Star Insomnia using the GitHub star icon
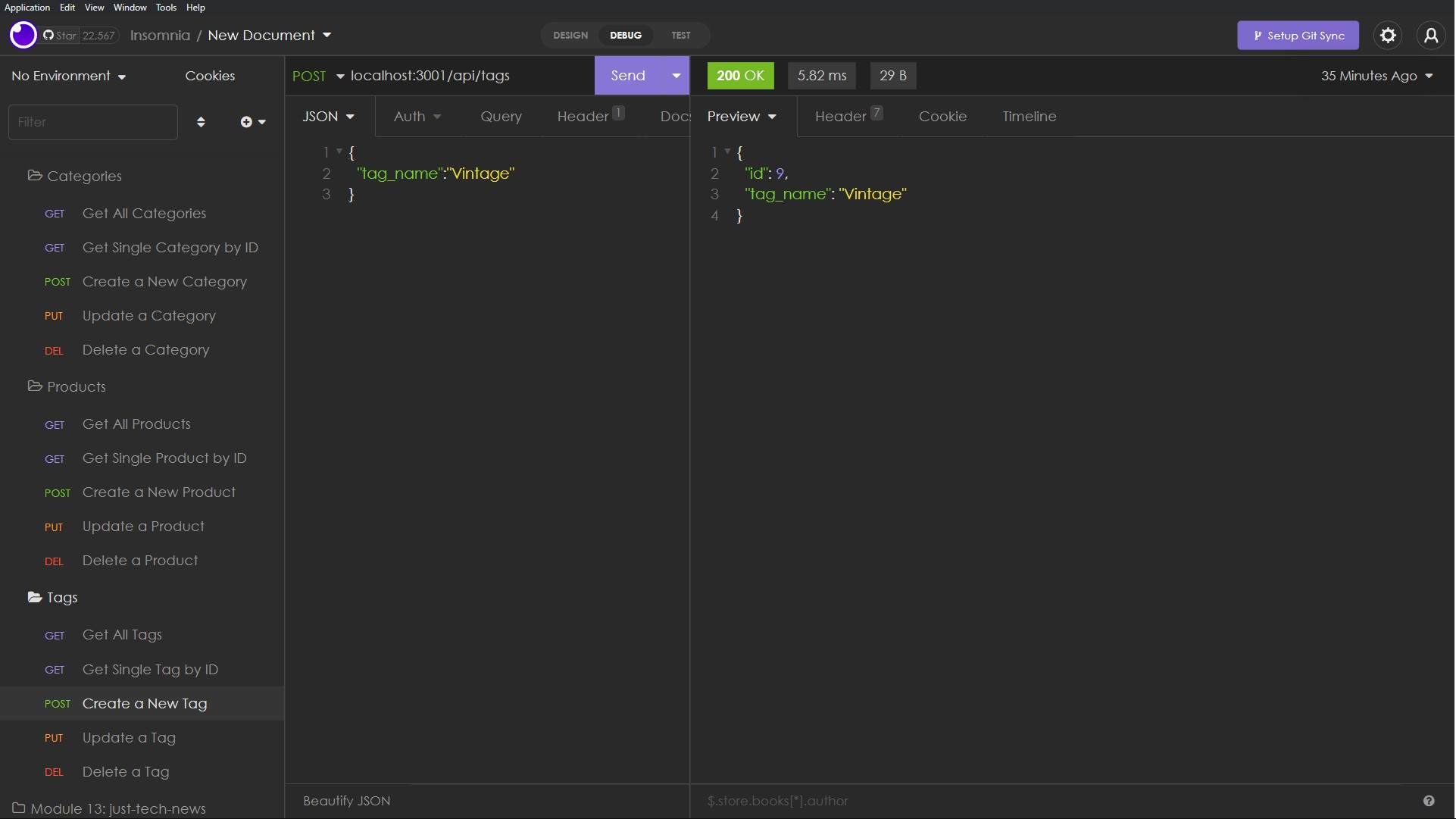 pos(48,35)
